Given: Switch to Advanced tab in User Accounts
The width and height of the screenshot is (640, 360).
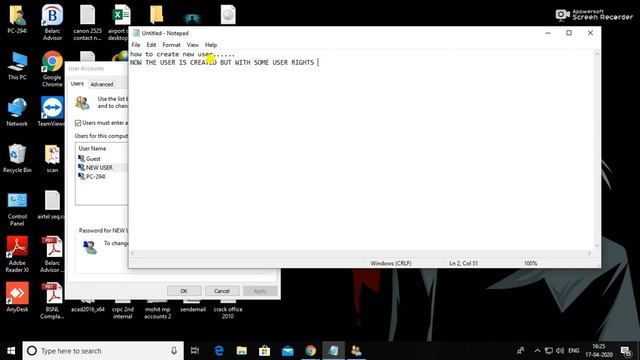Looking at the screenshot, I should [x=102, y=84].
